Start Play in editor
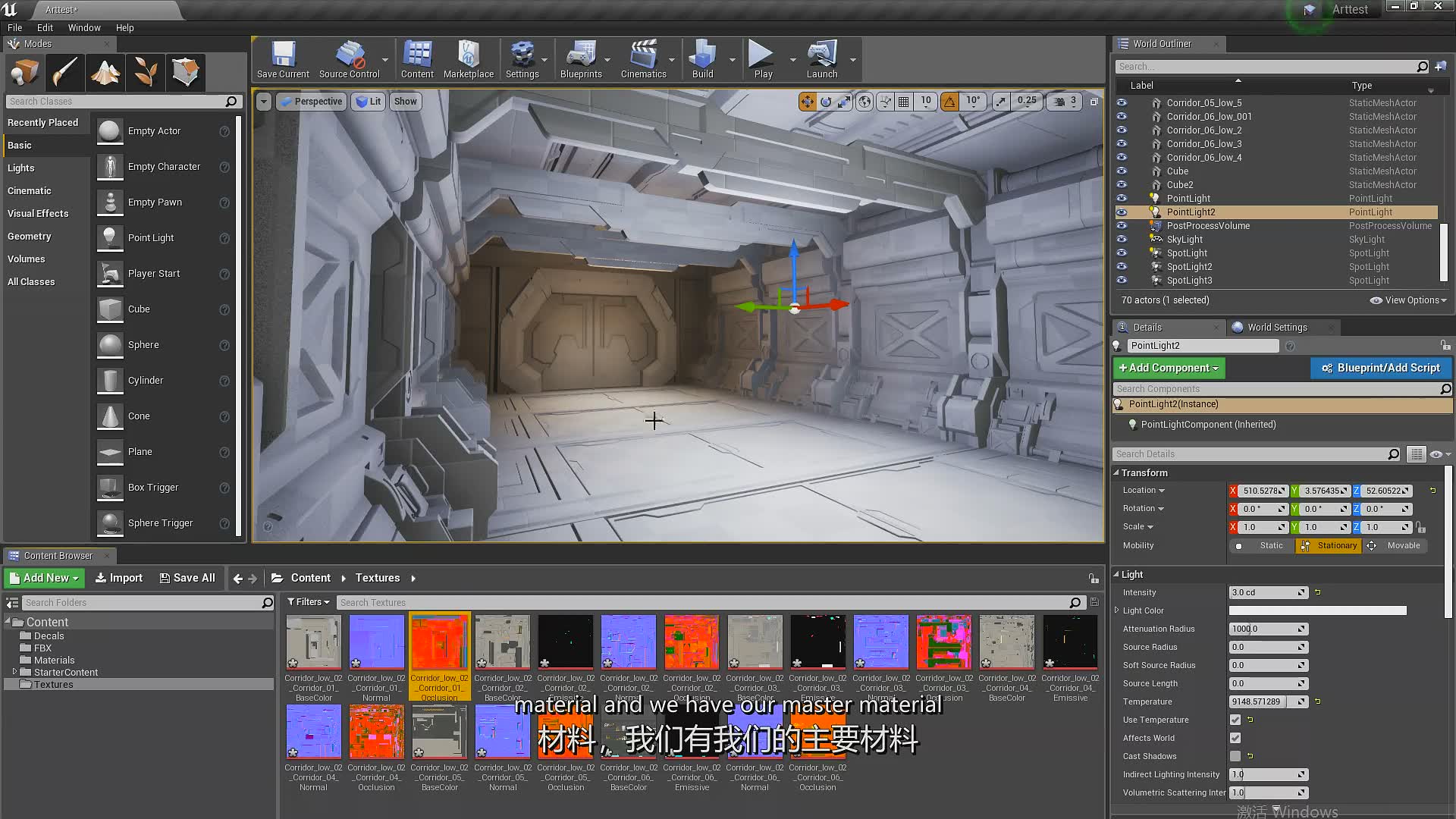This screenshot has width=1456, height=819. pos(763,60)
